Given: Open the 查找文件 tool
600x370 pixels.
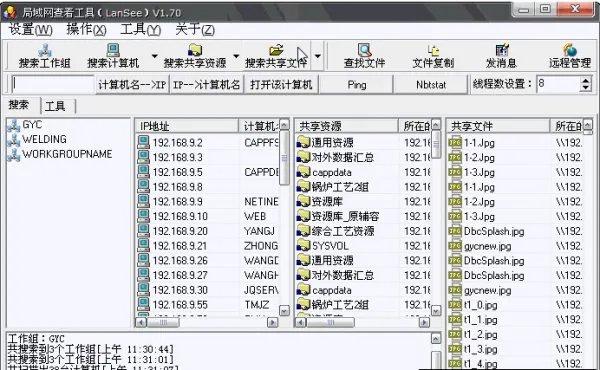Looking at the screenshot, I should (x=364, y=56).
